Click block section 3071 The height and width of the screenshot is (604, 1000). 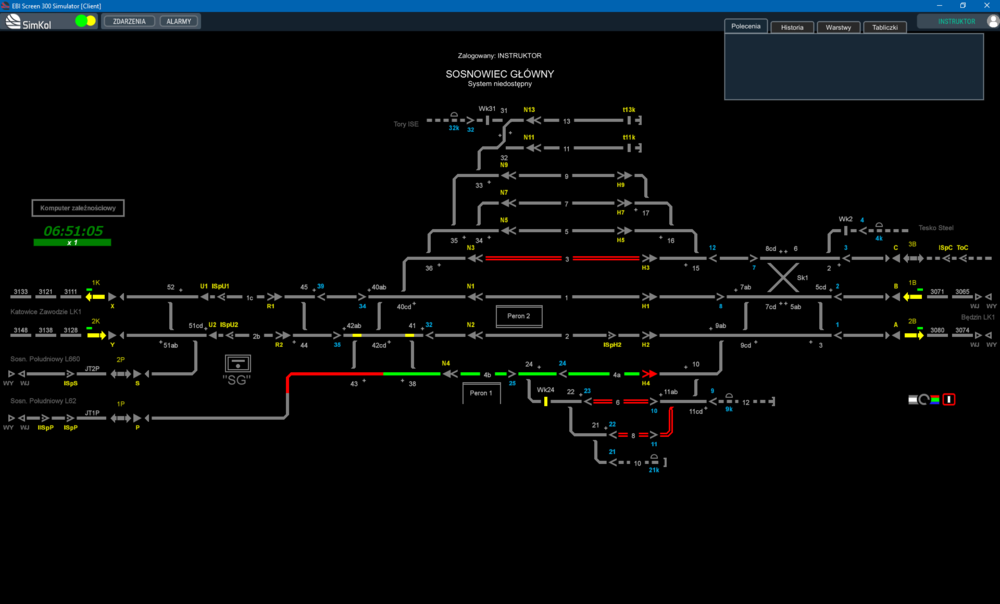point(937,297)
